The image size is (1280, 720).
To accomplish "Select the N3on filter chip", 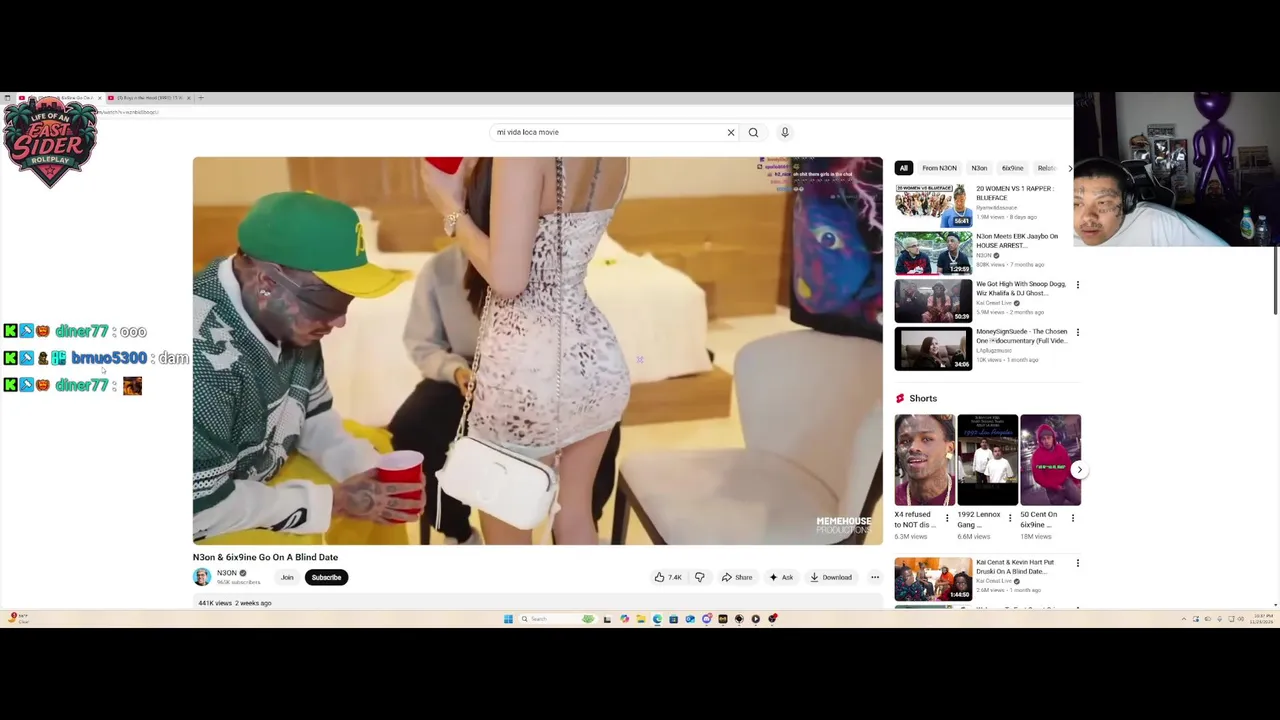I will point(979,168).
